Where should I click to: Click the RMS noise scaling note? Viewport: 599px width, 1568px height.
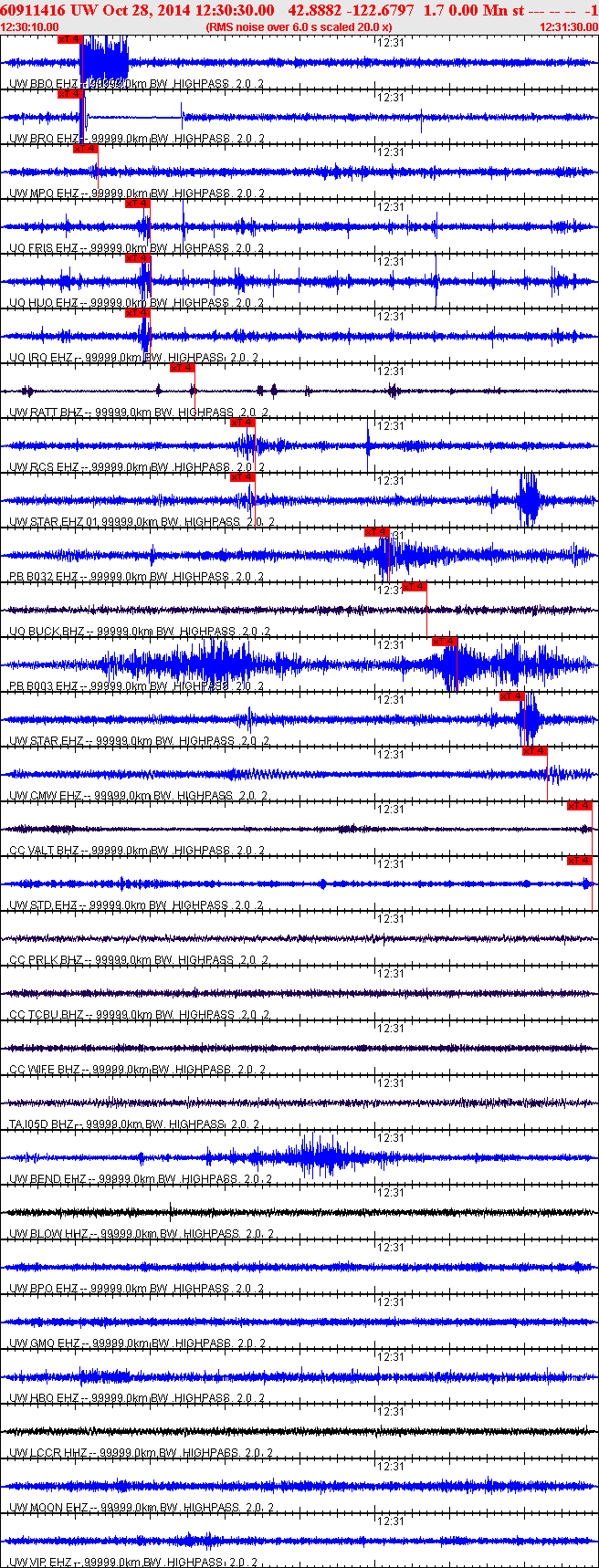click(299, 27)
